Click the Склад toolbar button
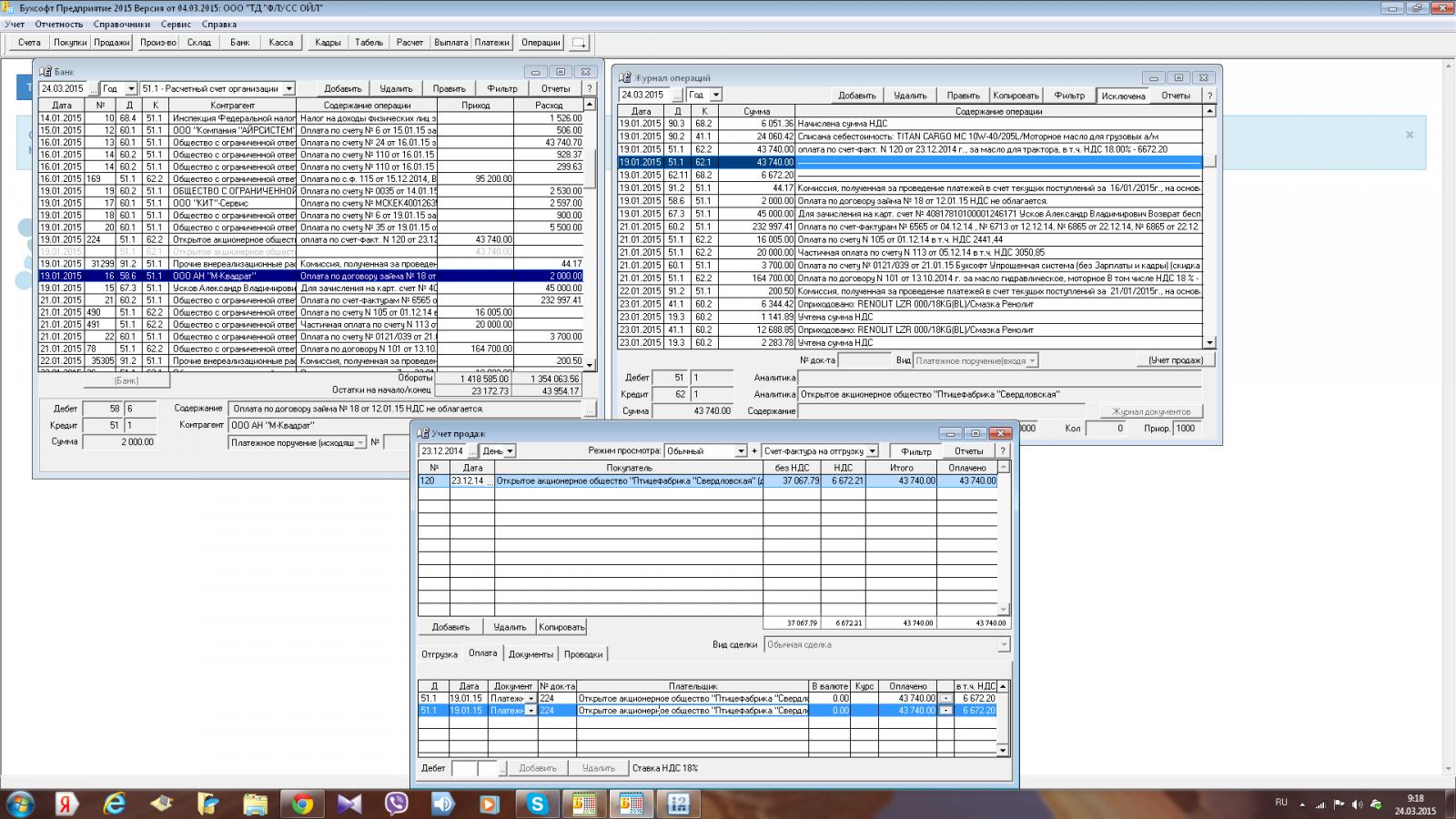The image size is (1456, 819). point(199,43)
